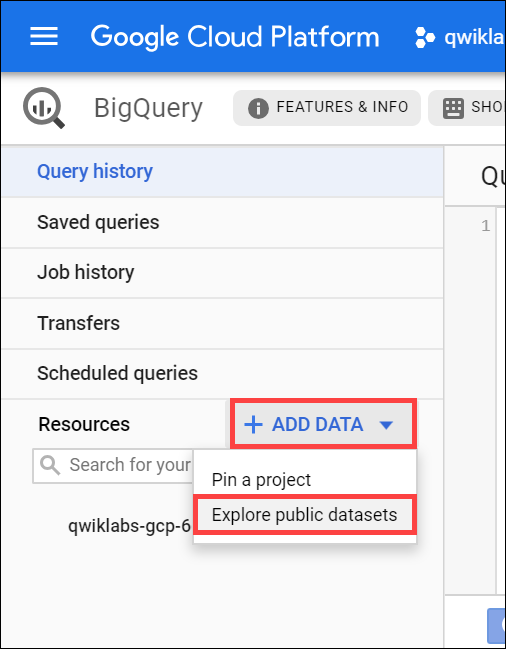Open the hamburger navigation menu
This screenshot has height=649, width=506.
coord(44,36)
